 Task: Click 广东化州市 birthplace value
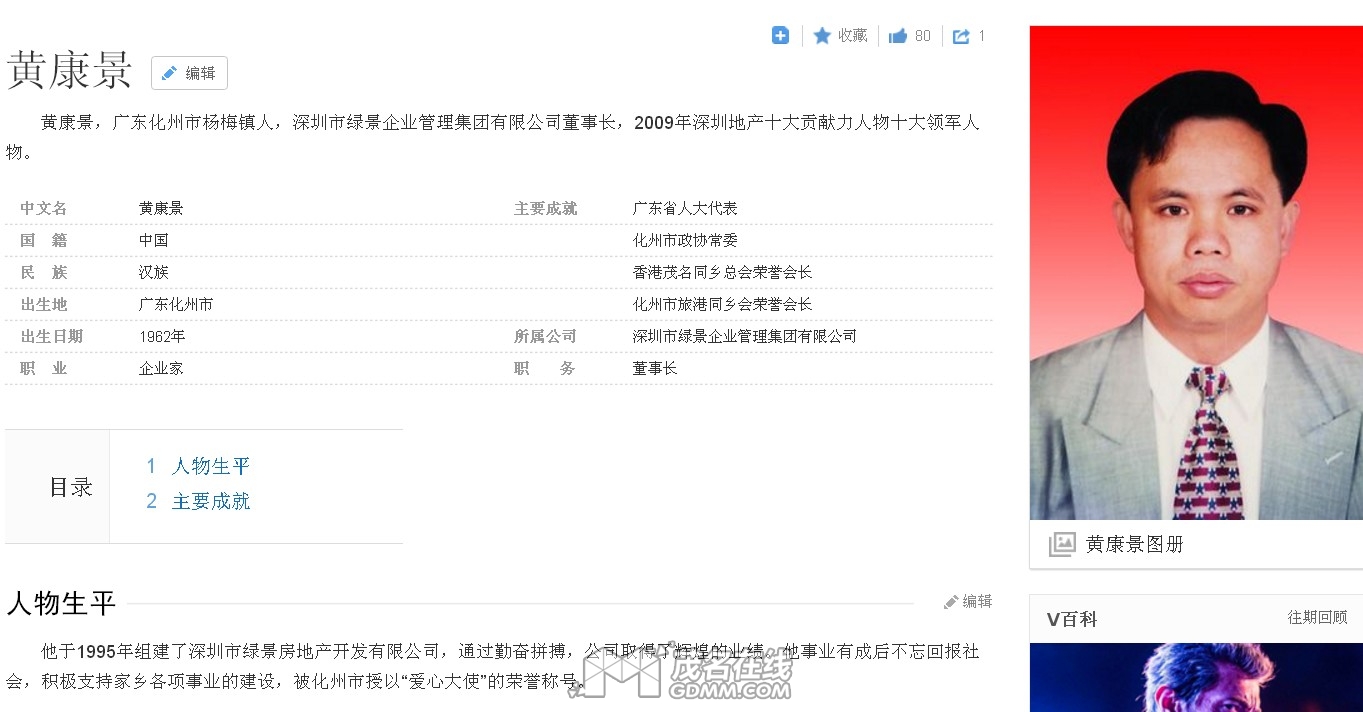pos(176,304)
